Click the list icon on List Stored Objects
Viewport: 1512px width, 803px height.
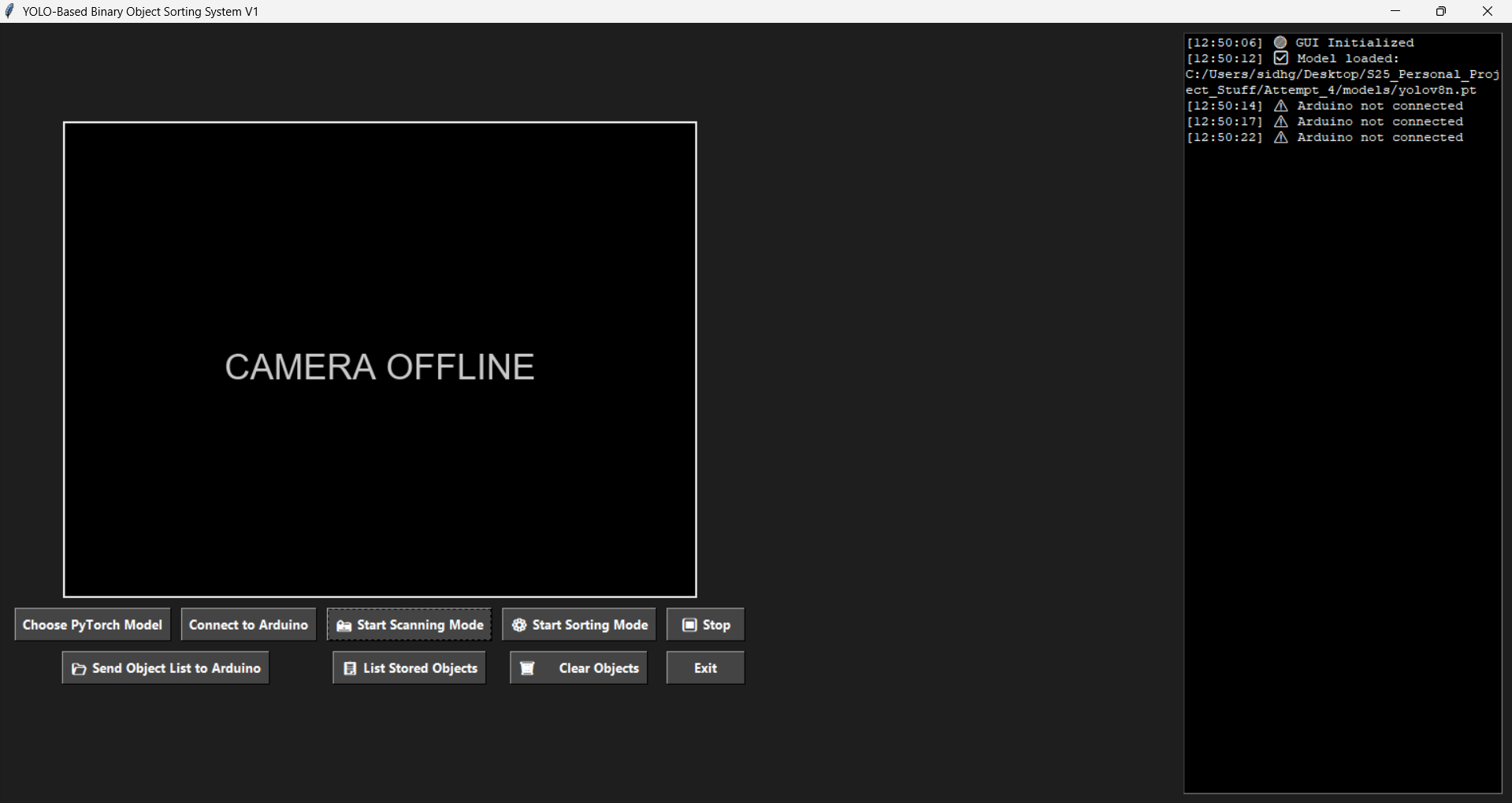click(x=350, y=668)
